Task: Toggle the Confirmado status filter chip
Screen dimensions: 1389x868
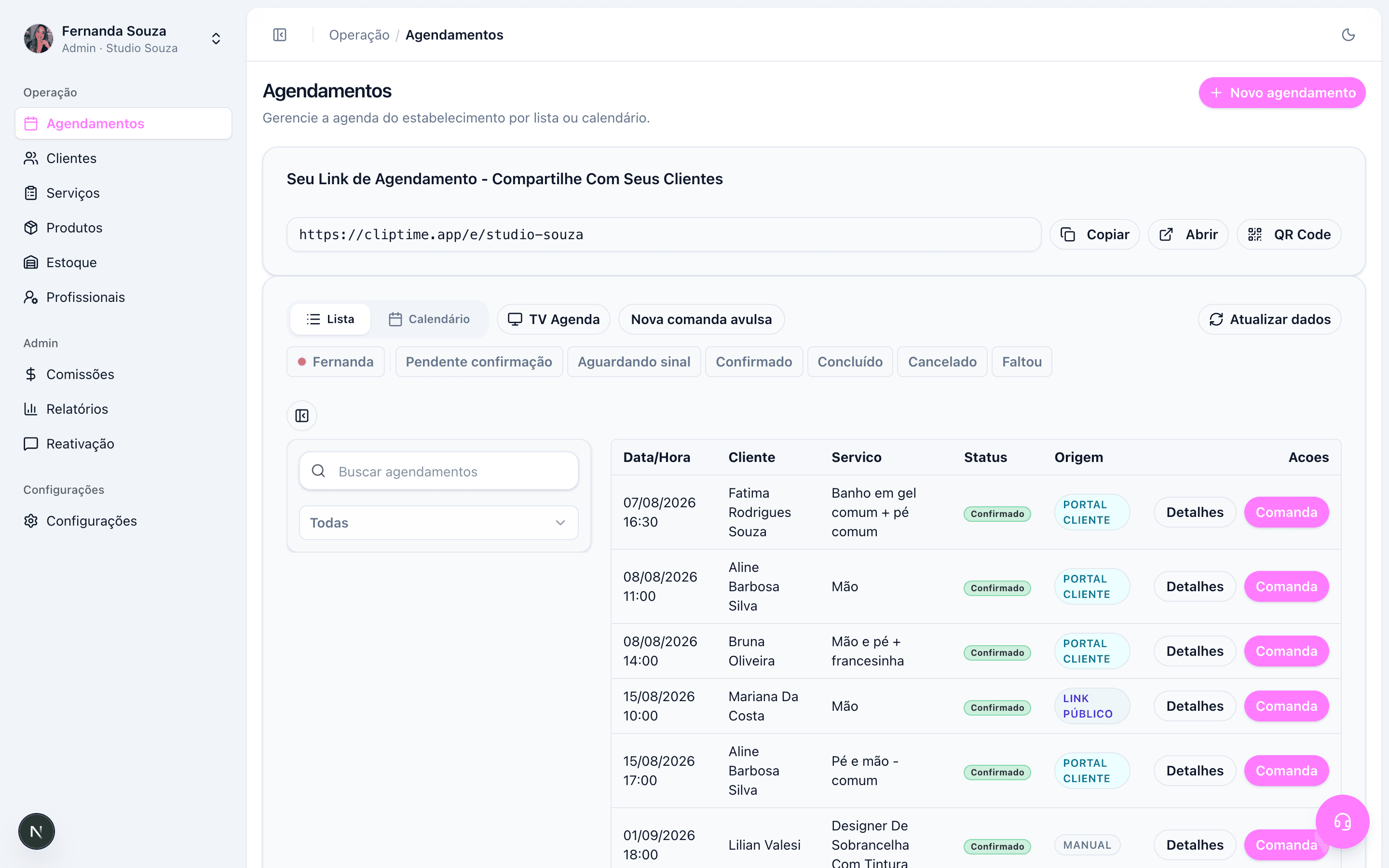Action: 754,362
